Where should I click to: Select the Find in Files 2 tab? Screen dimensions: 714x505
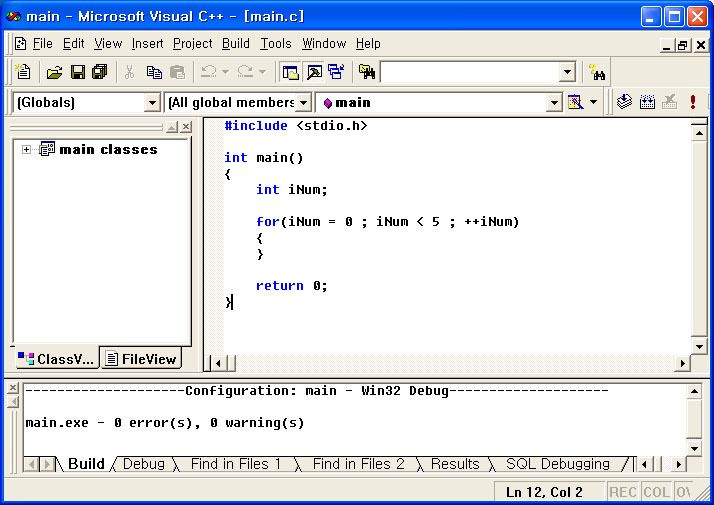[x=358, y=464]
